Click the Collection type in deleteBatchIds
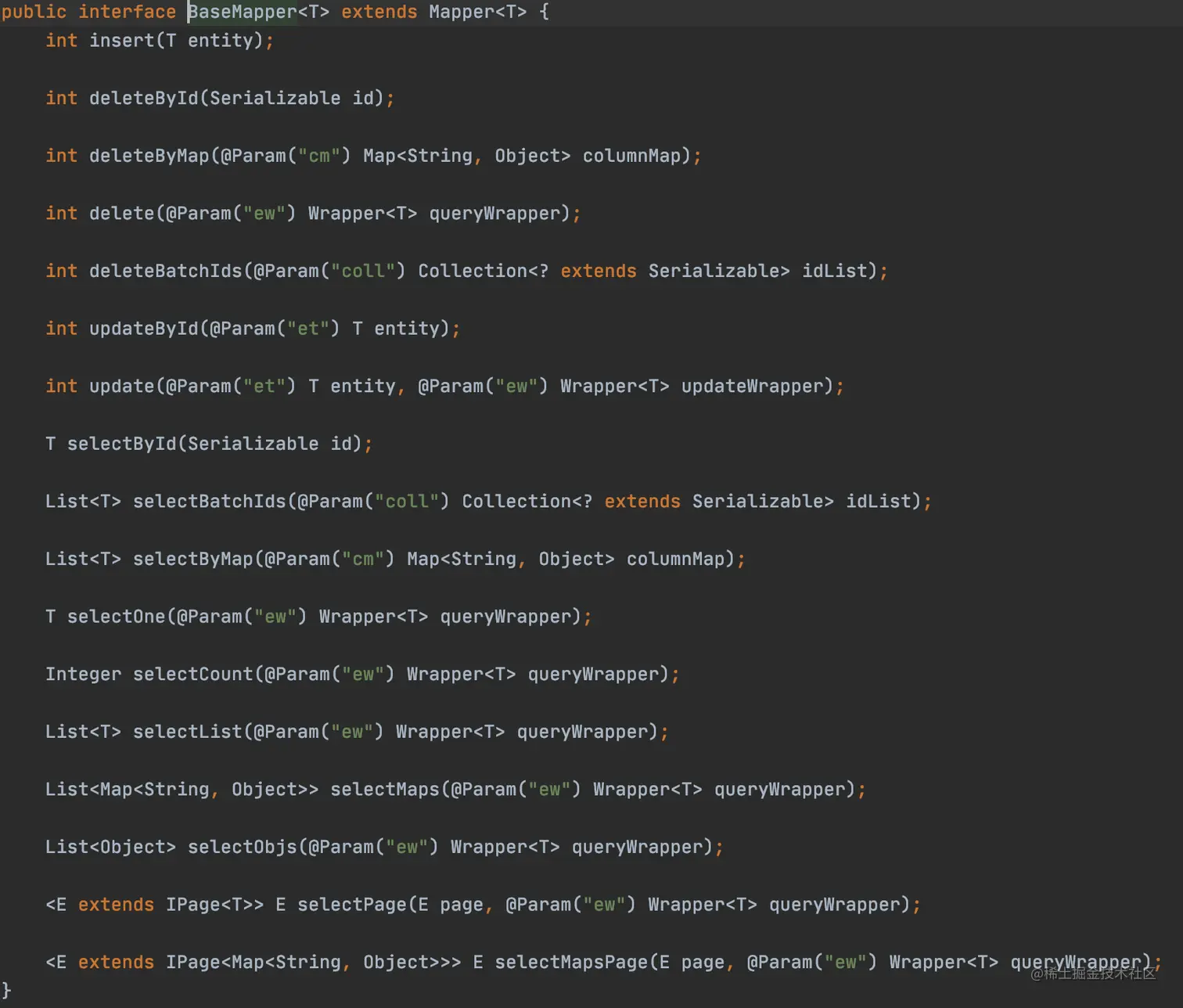The image size is (1183, 1008). (x=473, y=271)
